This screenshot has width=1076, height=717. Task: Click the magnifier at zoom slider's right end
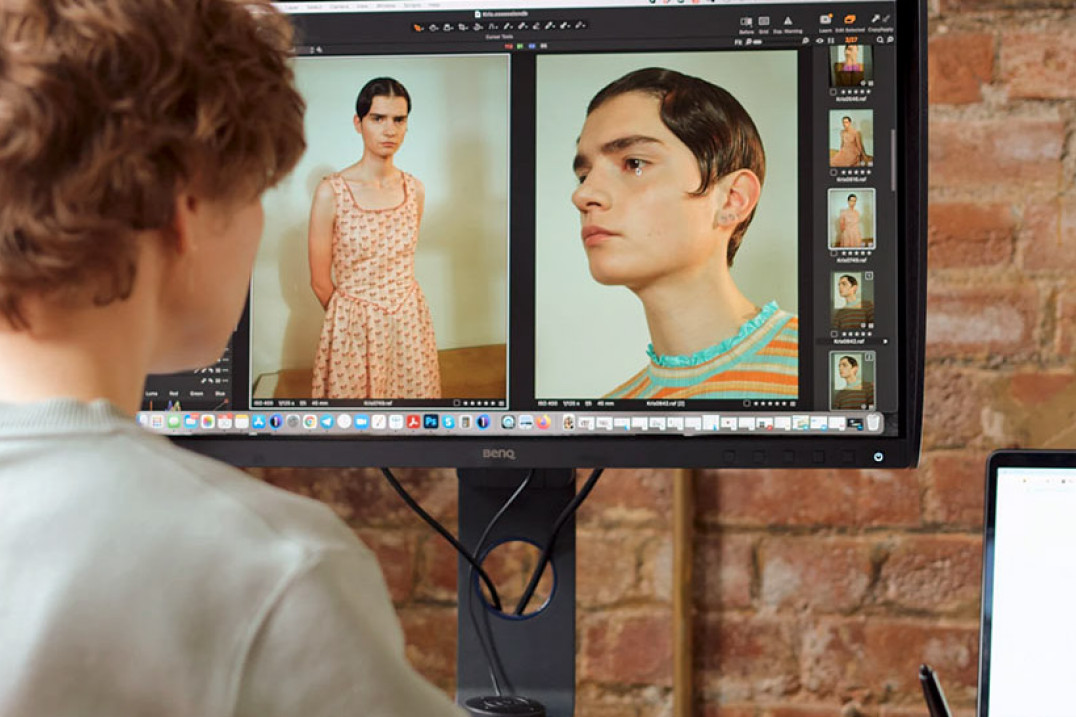804,40
